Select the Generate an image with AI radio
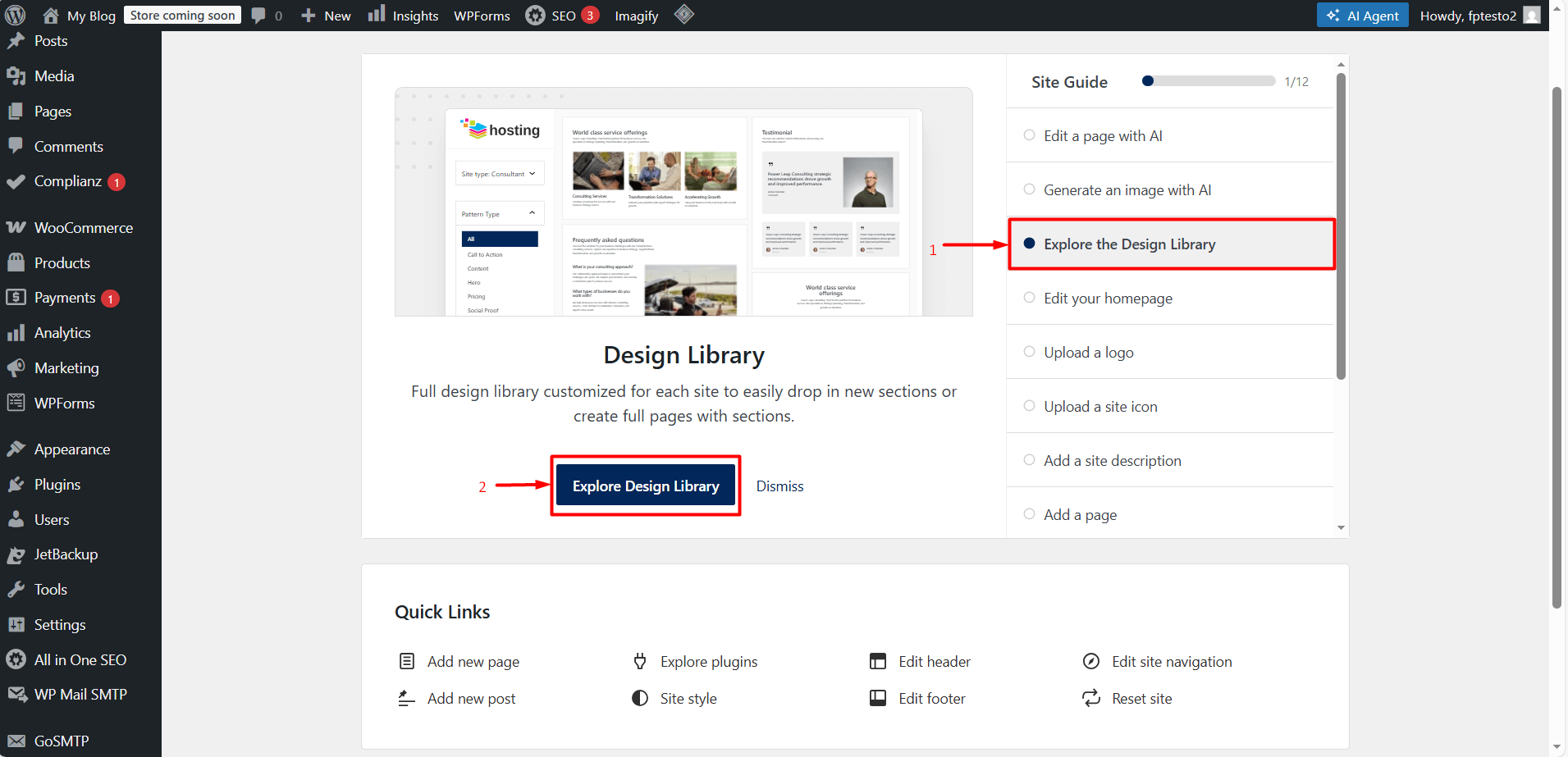Viewport: 1568px width, 757px height. pos(1029,189)
